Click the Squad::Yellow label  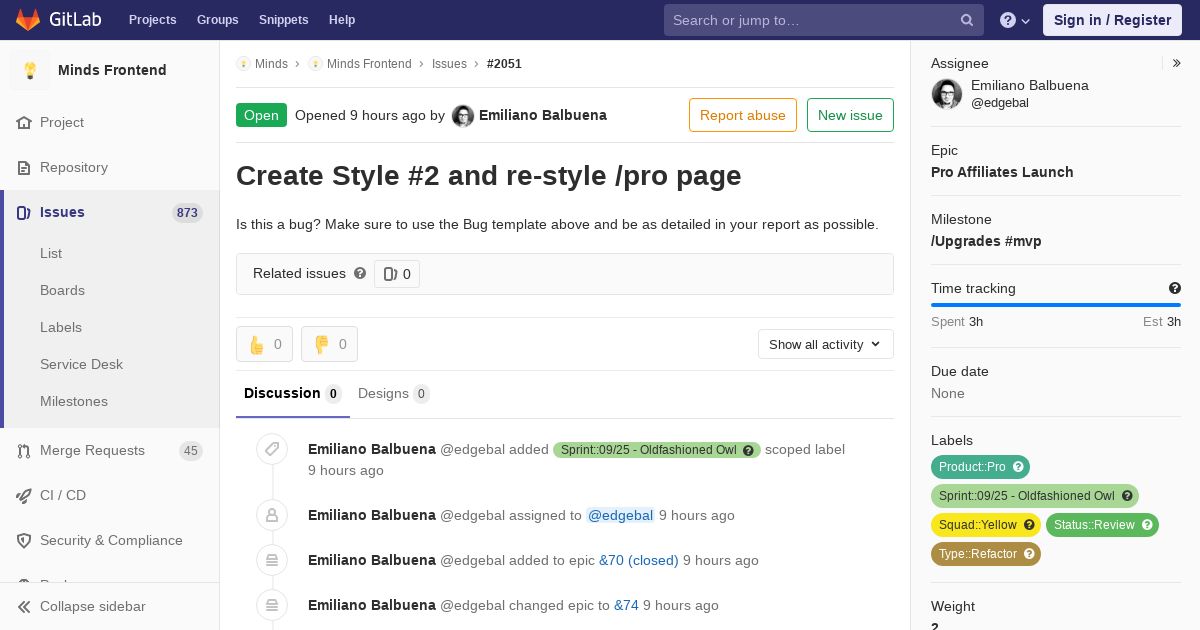tap(986, 525)
